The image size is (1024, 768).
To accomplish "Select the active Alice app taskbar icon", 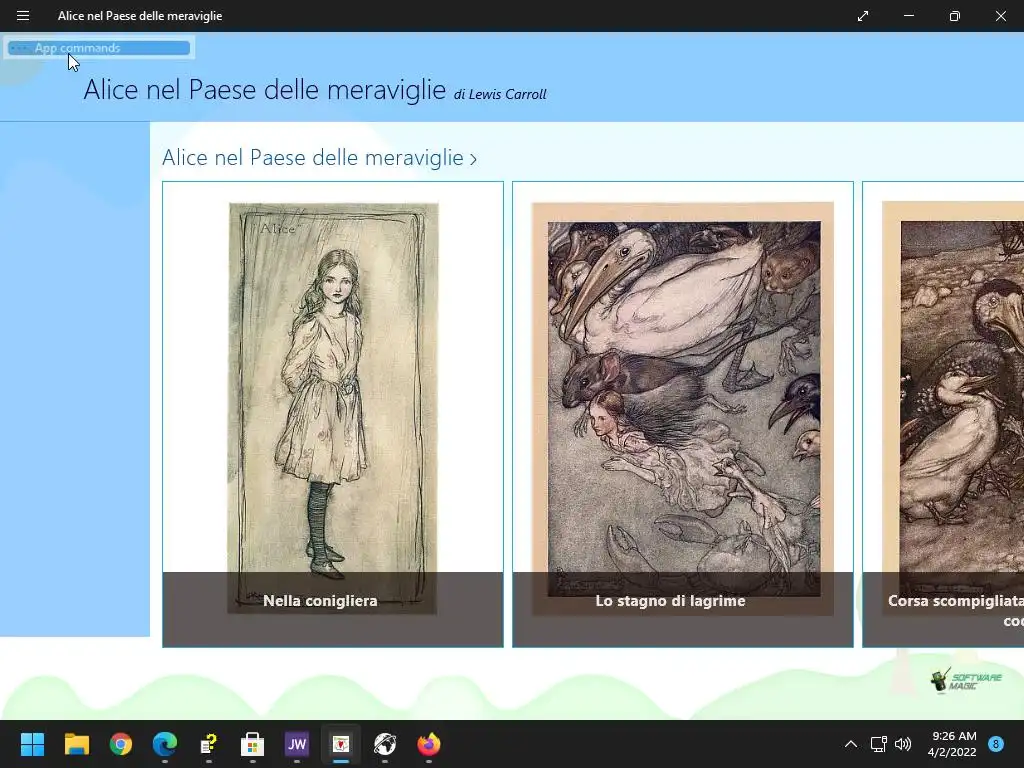I will [x=341, y=744].
